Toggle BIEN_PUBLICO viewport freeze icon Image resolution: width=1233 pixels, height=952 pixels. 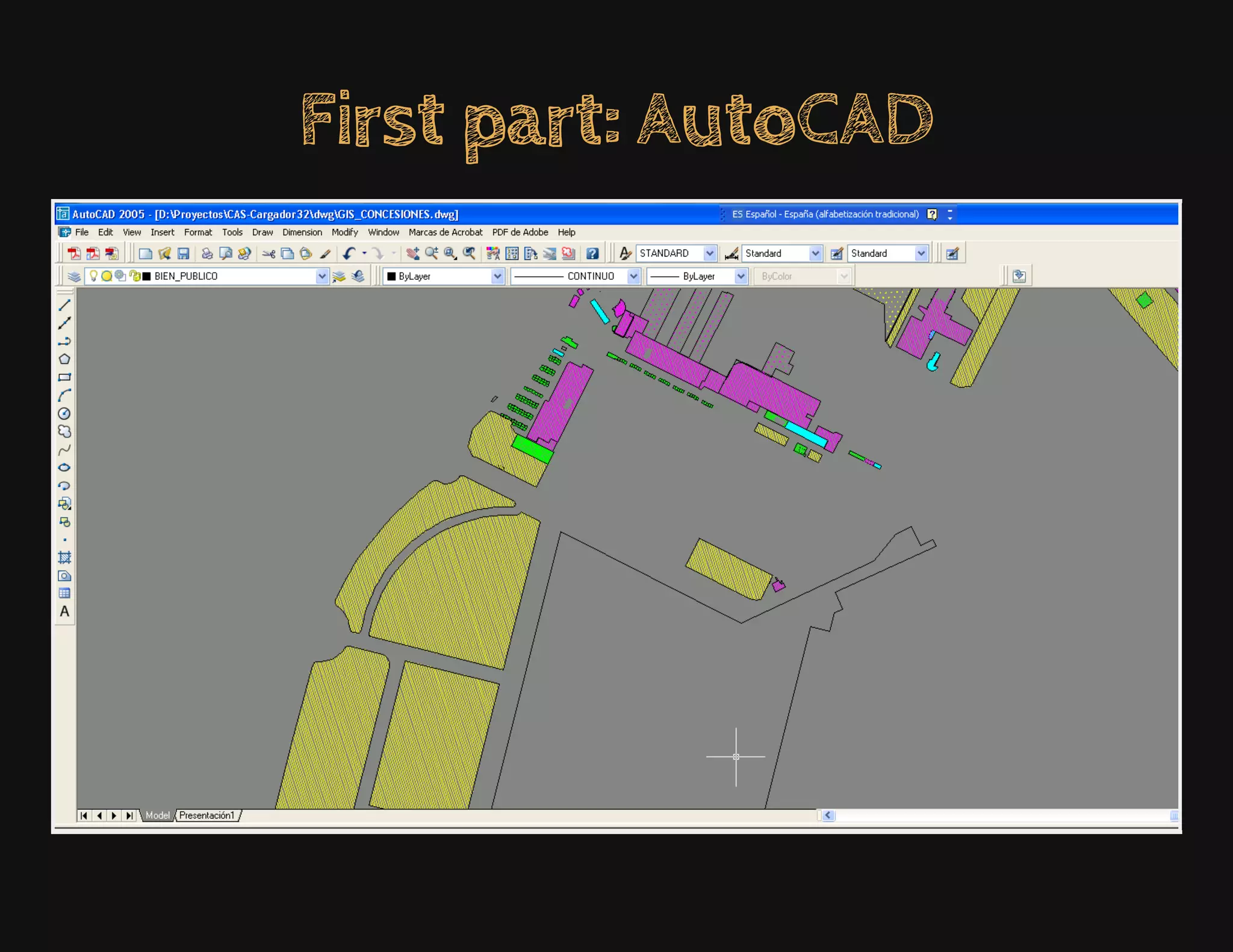(x=120, y=276)
